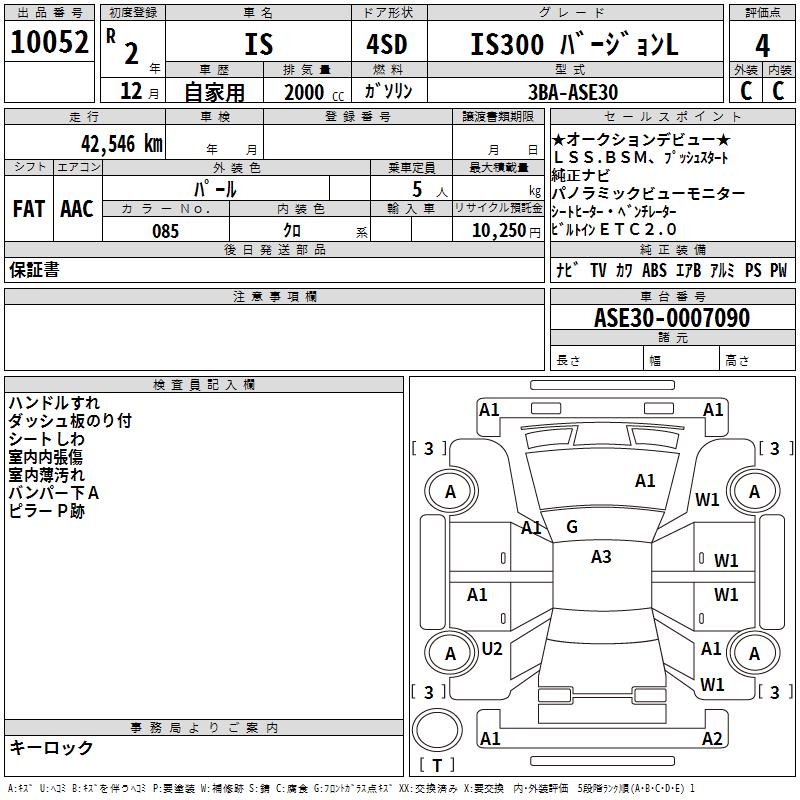This screenshot has width=800, height=800.
Task: Select the seating capacity 5 人
Action: coord(430,190)
